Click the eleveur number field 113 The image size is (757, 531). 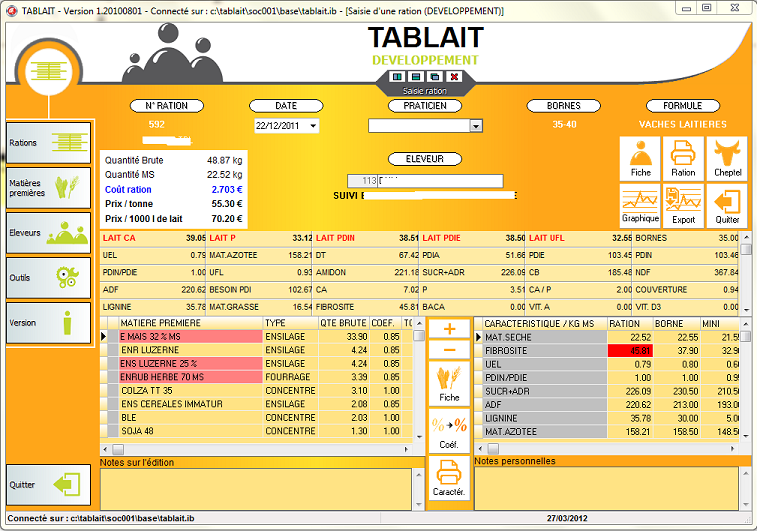tap(363, 181)
